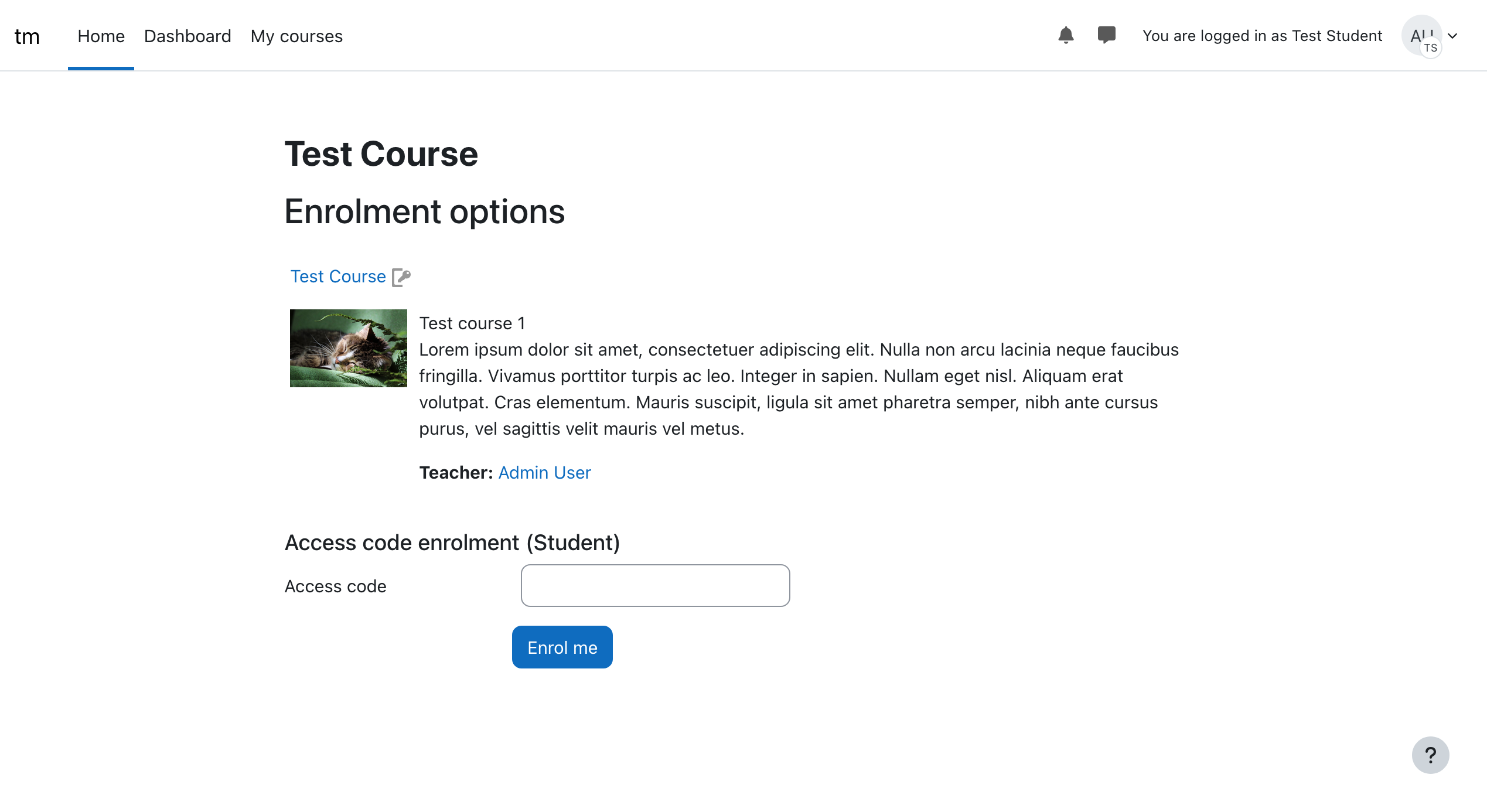View the Admin User teacher profile
Viewport: 1487px width, 812px height.
[x=544, y=473]
